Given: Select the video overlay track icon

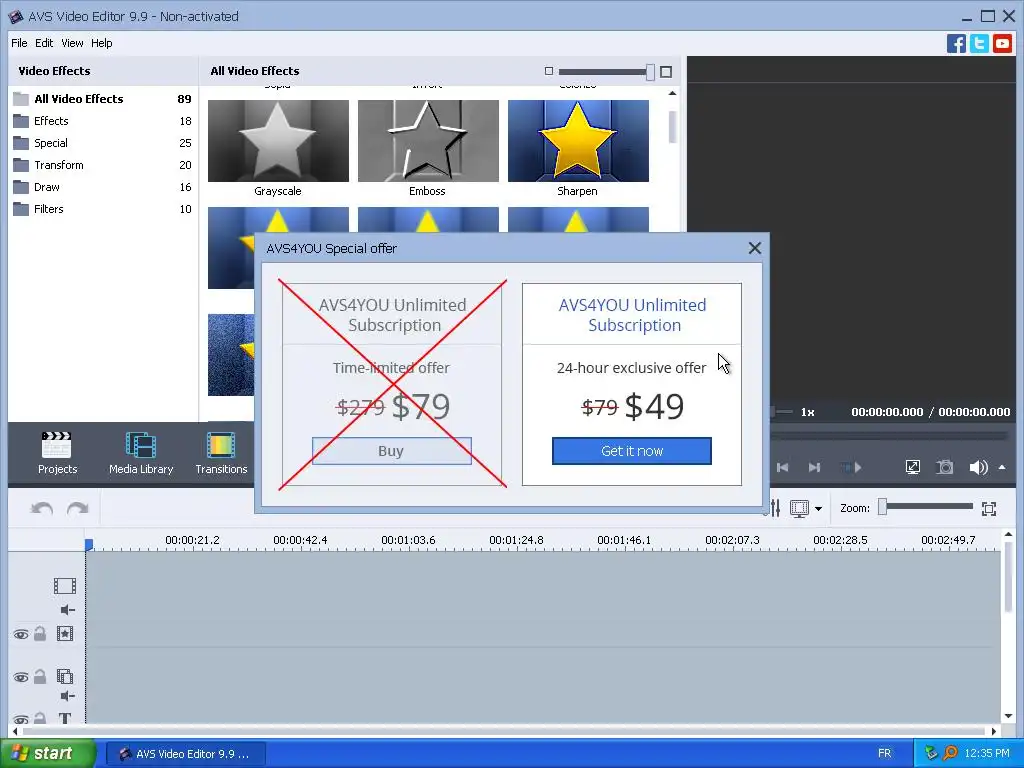Looking at the screenshot, I should [x=65, y=677].
